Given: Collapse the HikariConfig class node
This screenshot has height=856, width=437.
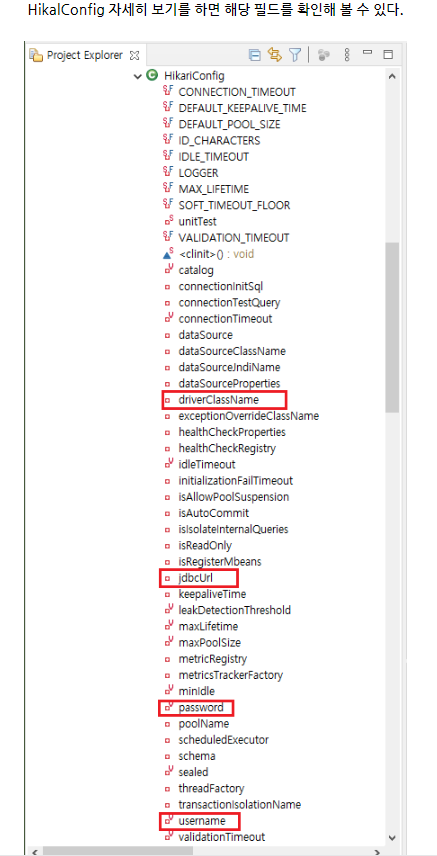Looking at the screenshot, I should (138, 76).
